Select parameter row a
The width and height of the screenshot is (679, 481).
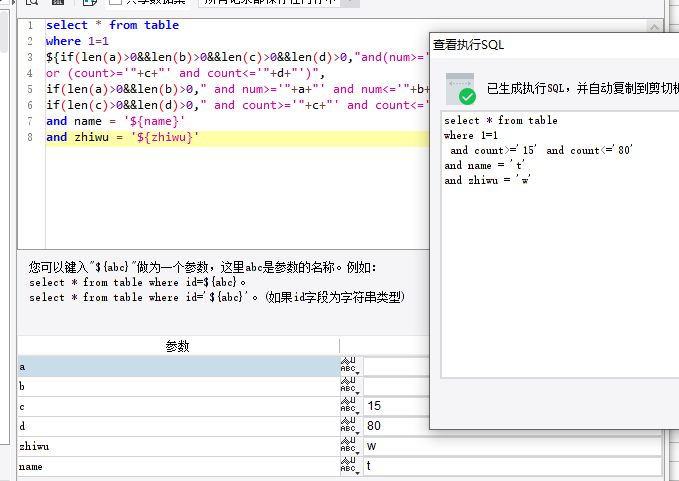179,366
